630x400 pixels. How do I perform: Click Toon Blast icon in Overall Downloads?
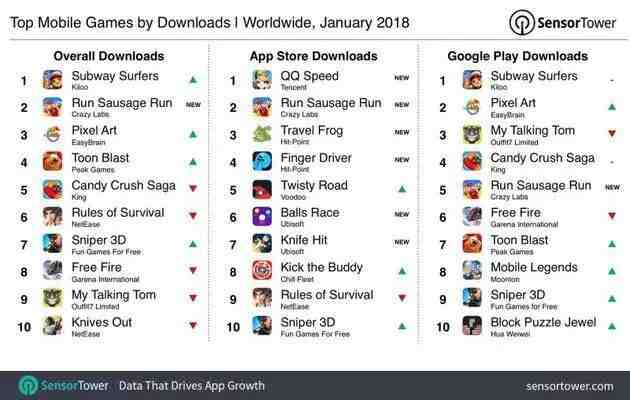click(x=53, y=161)
